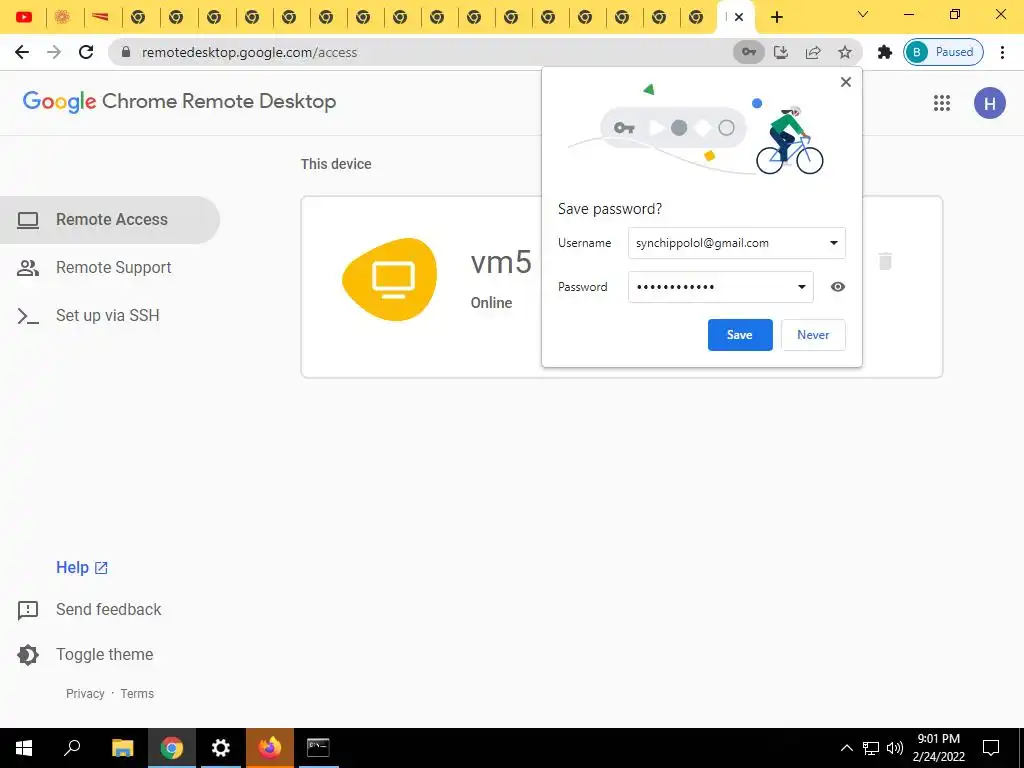This screenshot has width=1024, height=768.
Task: Open a new tab with plus button
Action: tap(776, 17)
